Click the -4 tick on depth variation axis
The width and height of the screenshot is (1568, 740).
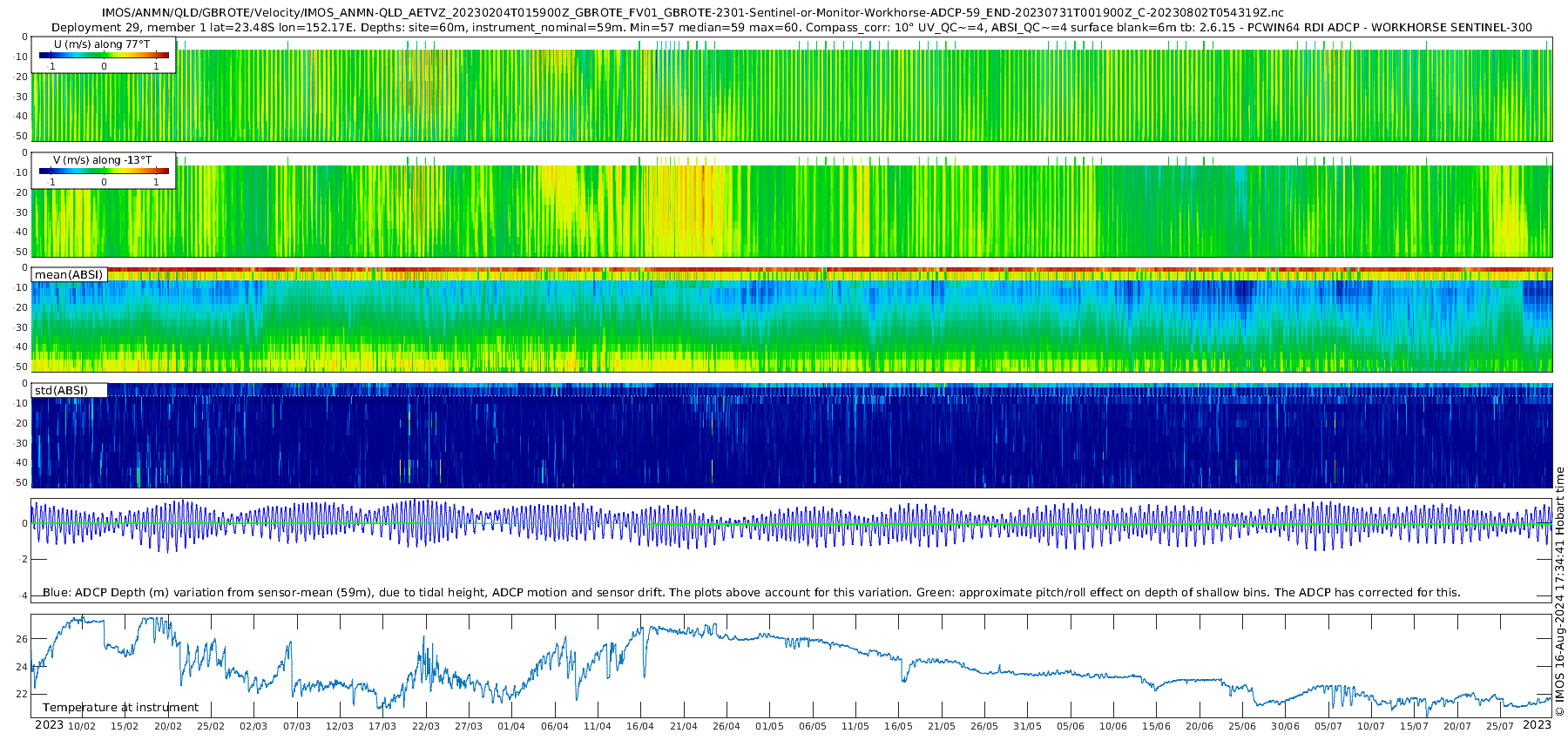(x=22, y=595)
